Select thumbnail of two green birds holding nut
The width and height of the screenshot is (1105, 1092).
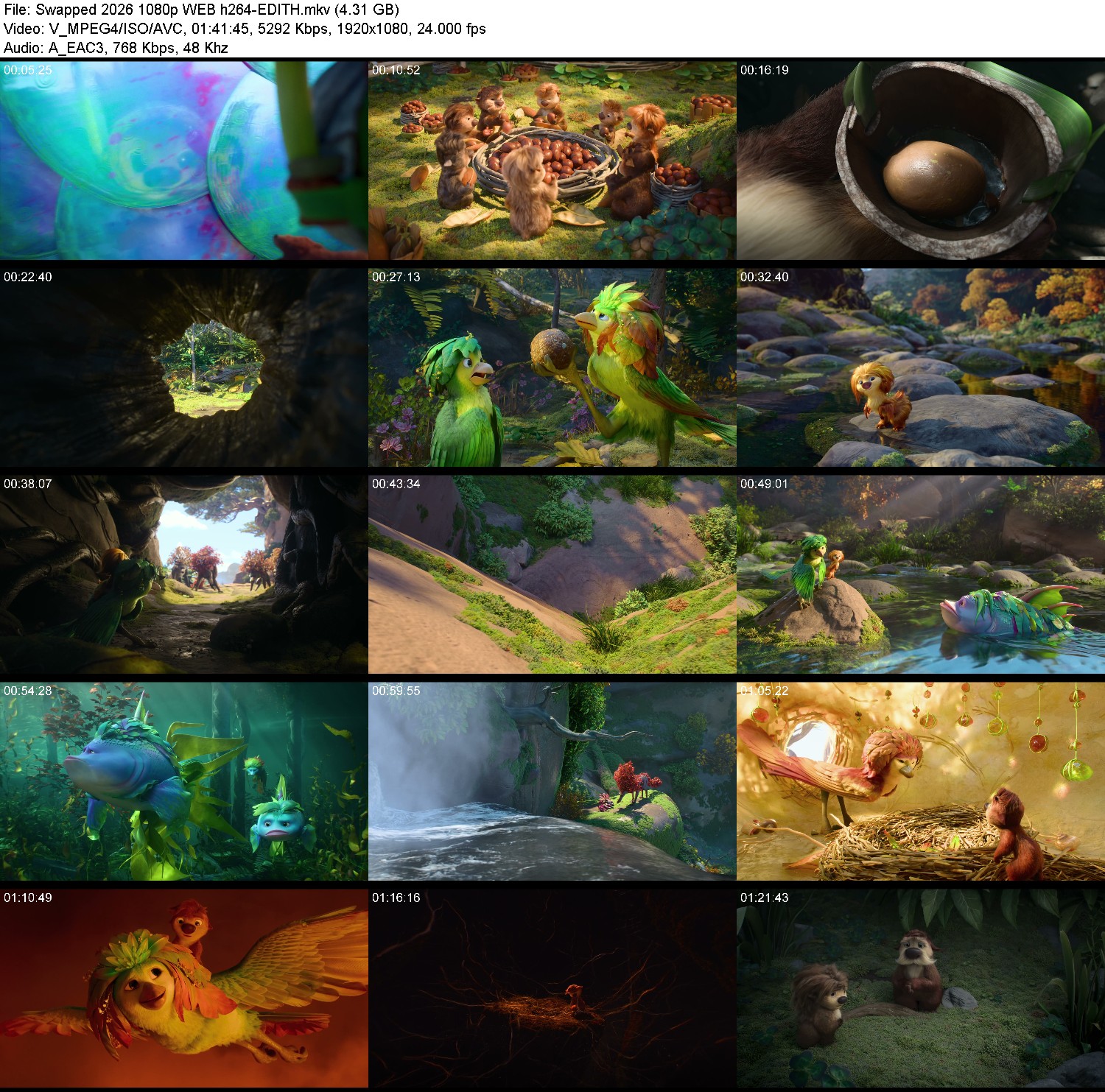point(552,367)
